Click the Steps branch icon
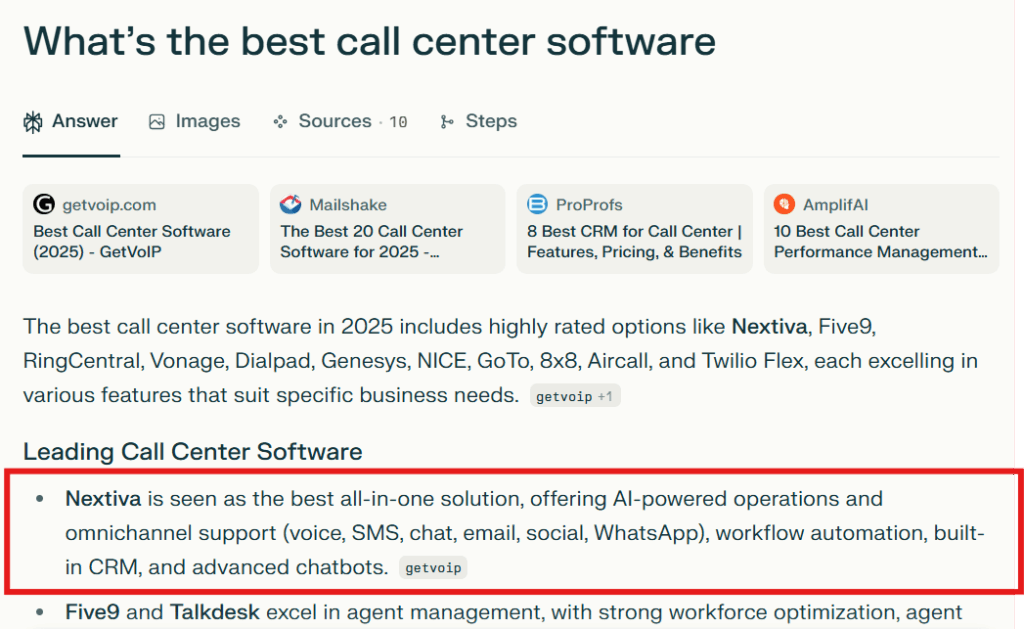This screenshot has width=1024, height=629. pyautogui.click(x=447, y=122)
